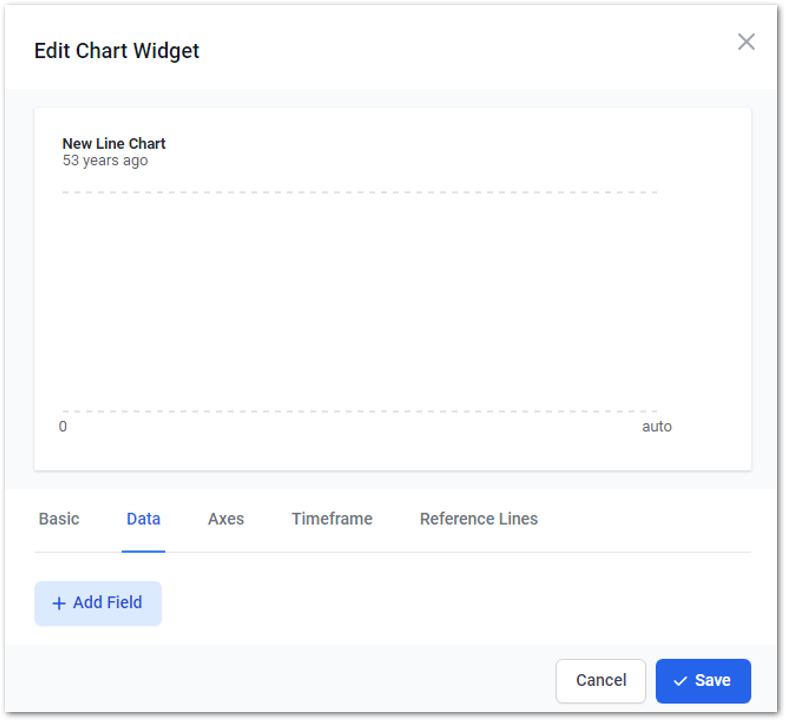Select the Data tab
Screen dimensions: 786x721
coord(143,519)
